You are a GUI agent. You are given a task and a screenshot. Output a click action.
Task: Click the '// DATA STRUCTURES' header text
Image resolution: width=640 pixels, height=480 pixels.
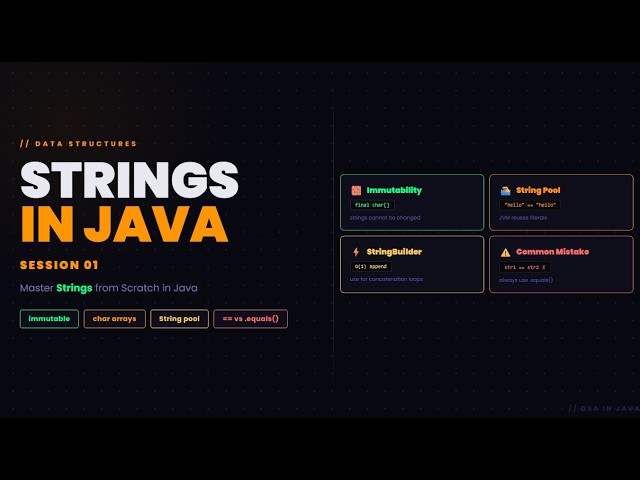(x=78, y=144)
